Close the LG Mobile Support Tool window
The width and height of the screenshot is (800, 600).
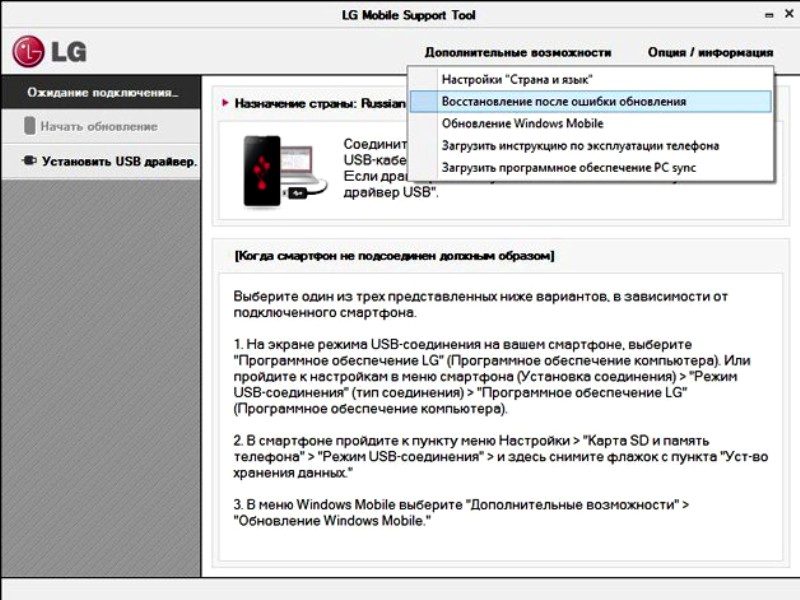pyautogui.click(x=789, y=14)
